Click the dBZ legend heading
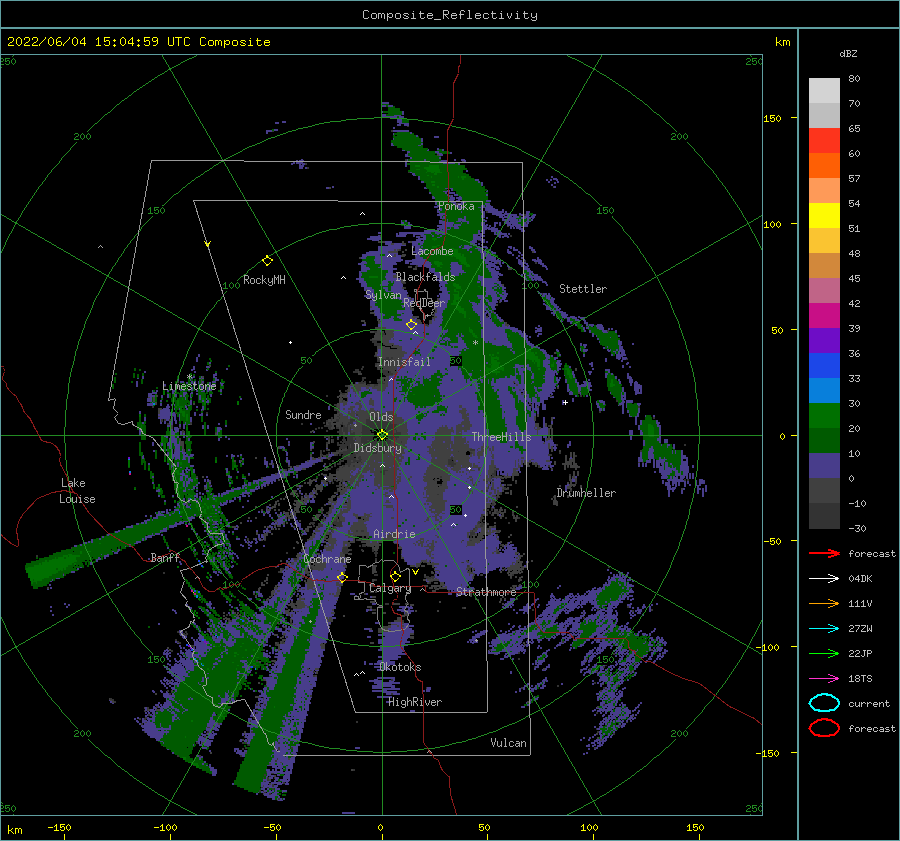This screenshot has height=841, width=900. 848,53
